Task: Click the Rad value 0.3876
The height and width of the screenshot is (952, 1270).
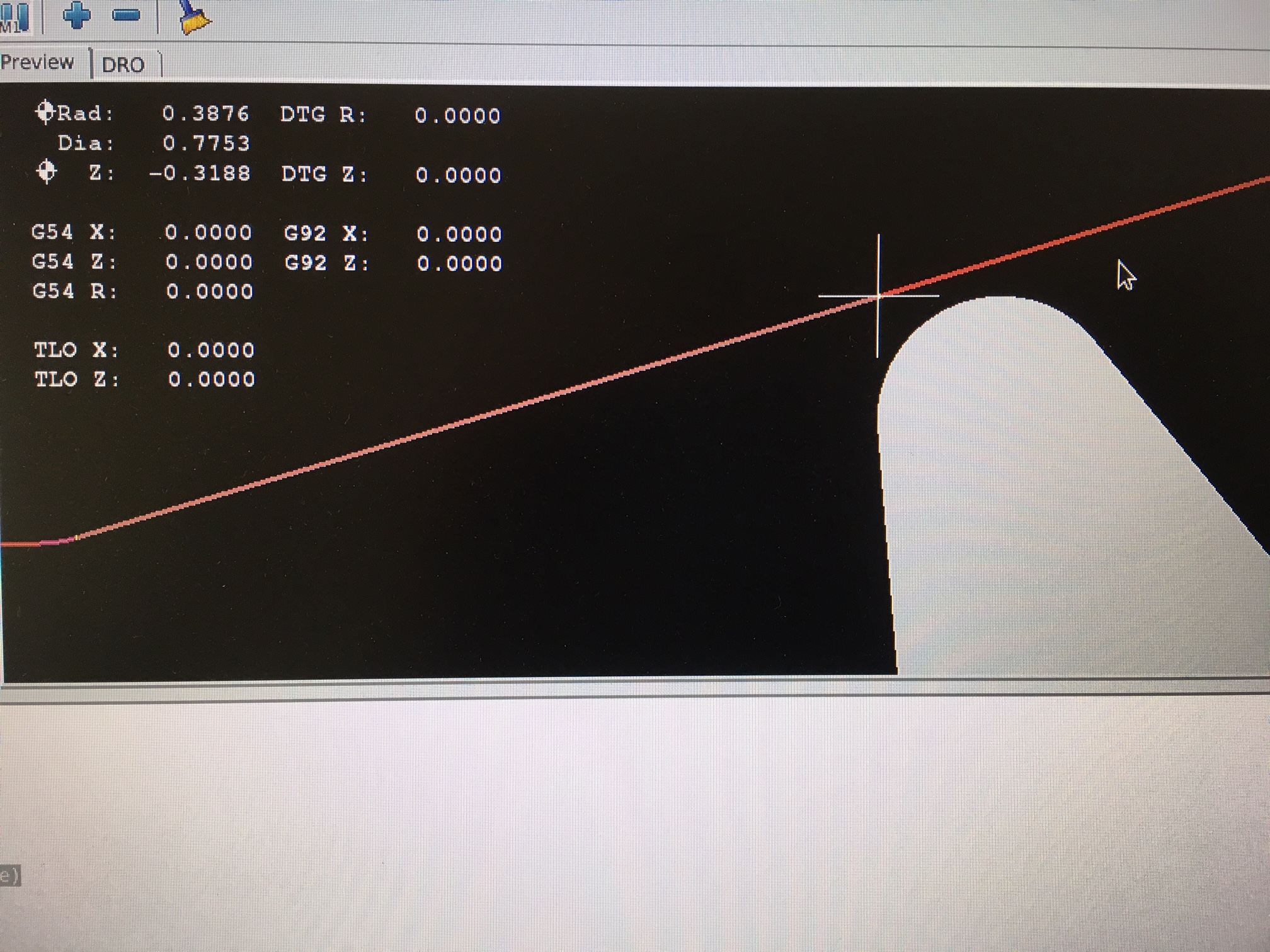Action: click(x=206, y=113)
